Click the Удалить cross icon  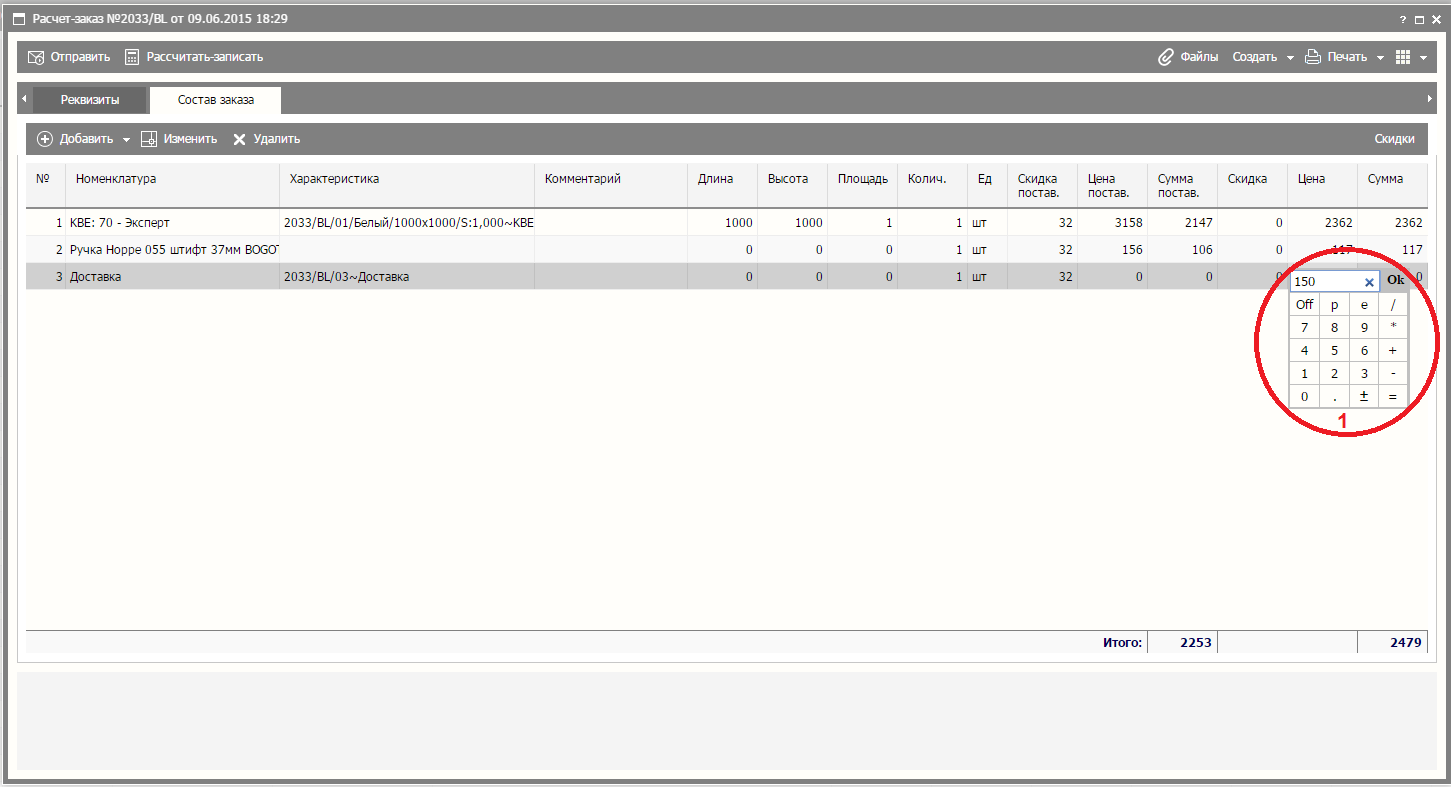pos(239,139)
